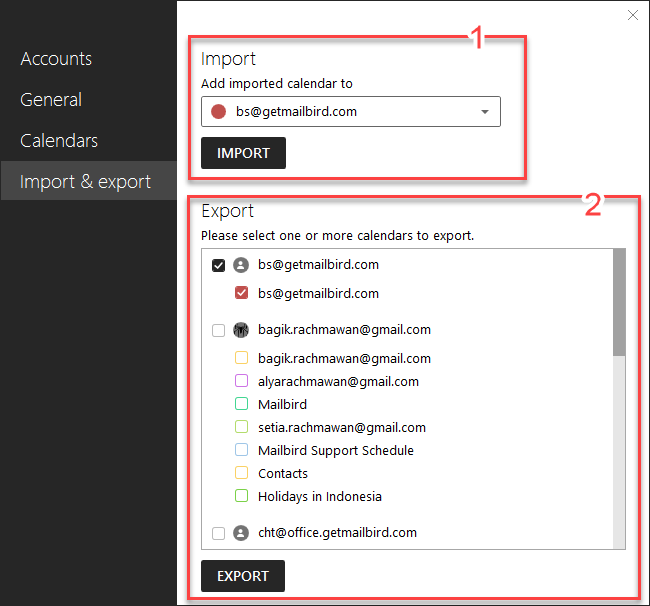The width and height of the screenshot is (650, 606).
Task: Click the IMPORT button
Action: click(x=243, y=153)
